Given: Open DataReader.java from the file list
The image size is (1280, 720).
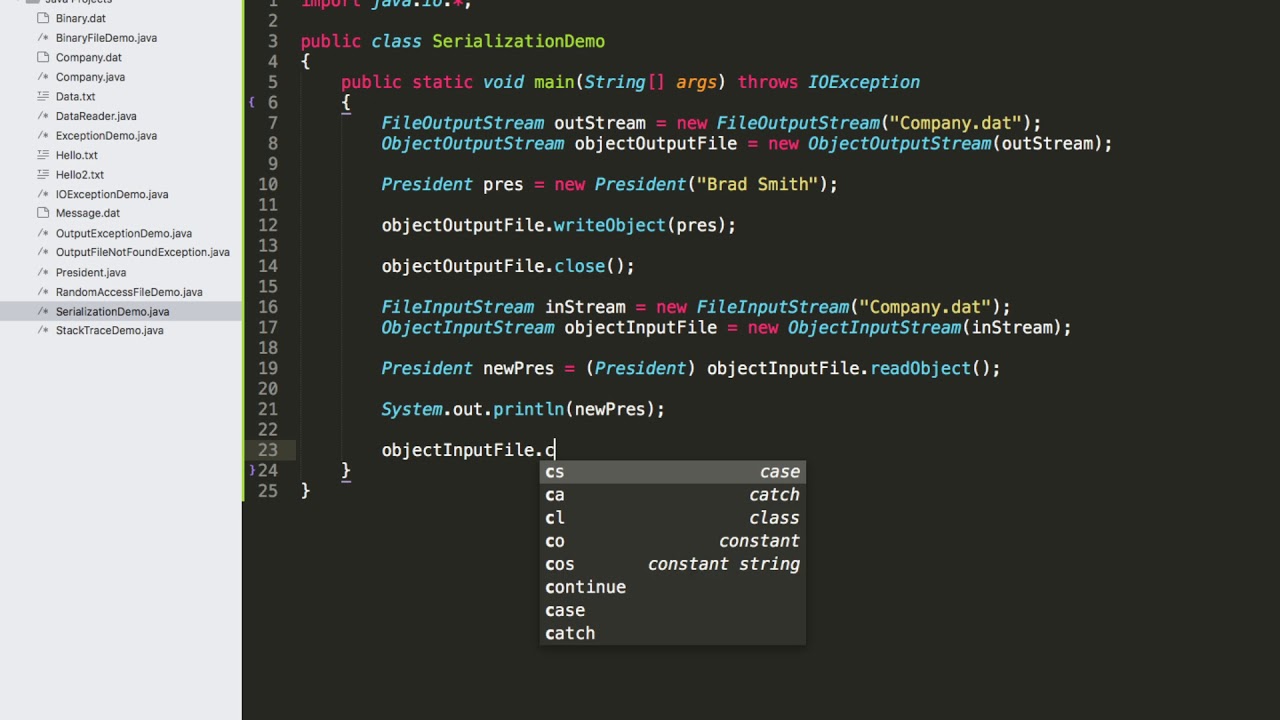Looking at the screenshot, I should 96,116.
